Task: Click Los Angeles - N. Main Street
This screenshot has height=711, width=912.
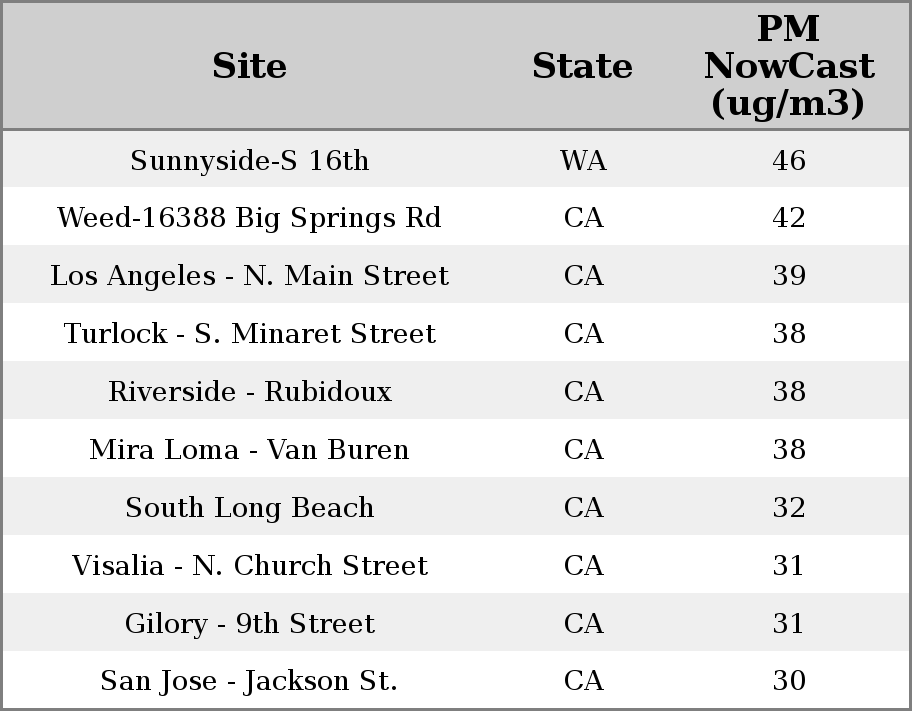Action: point(249,276)
